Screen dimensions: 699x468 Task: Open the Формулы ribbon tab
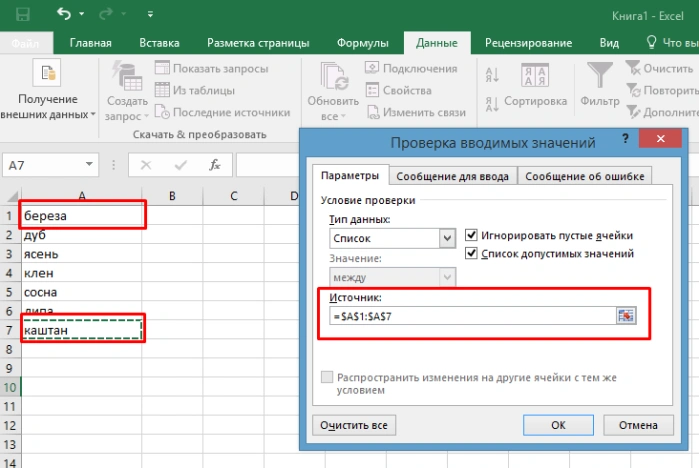click(362, 43)
